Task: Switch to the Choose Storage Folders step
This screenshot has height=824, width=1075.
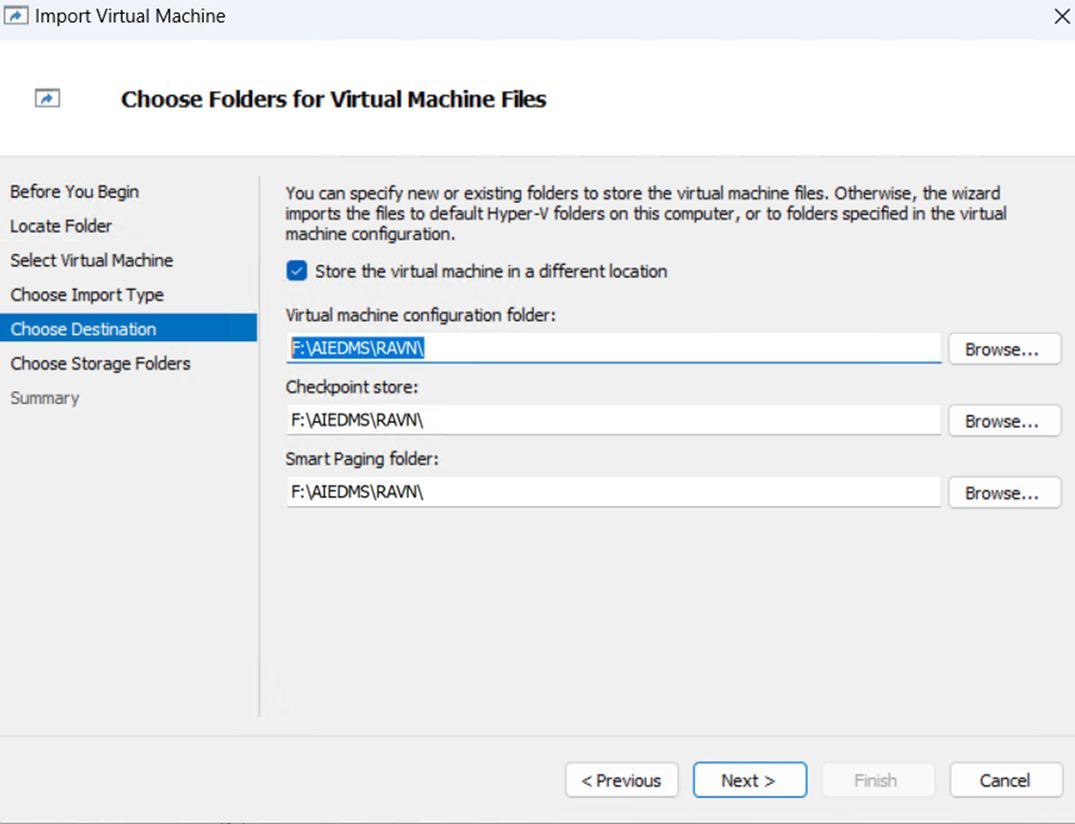Action: coord(100,363)
